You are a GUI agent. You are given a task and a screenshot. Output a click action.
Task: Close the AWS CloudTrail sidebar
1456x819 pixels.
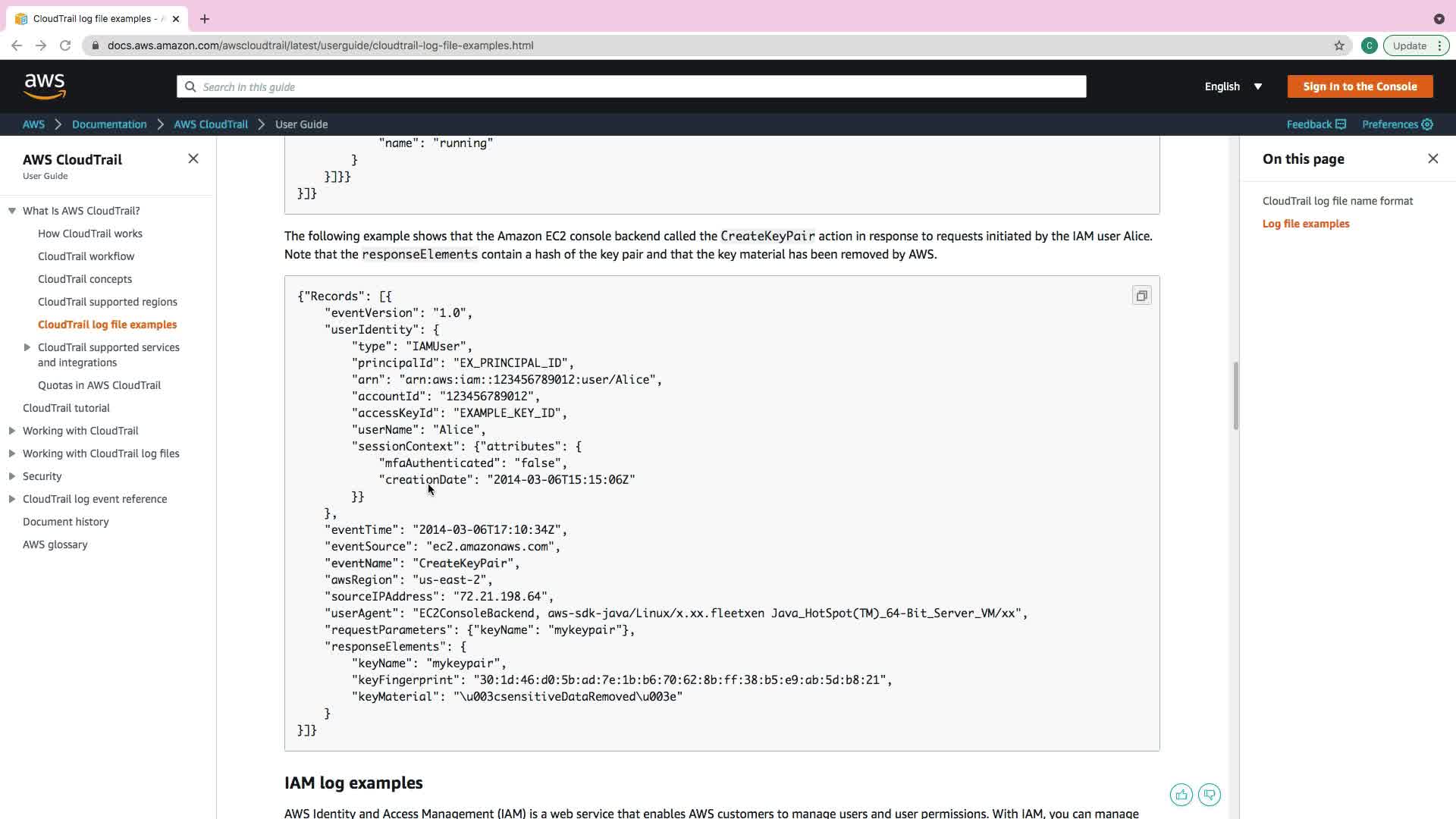pos(193,158)
